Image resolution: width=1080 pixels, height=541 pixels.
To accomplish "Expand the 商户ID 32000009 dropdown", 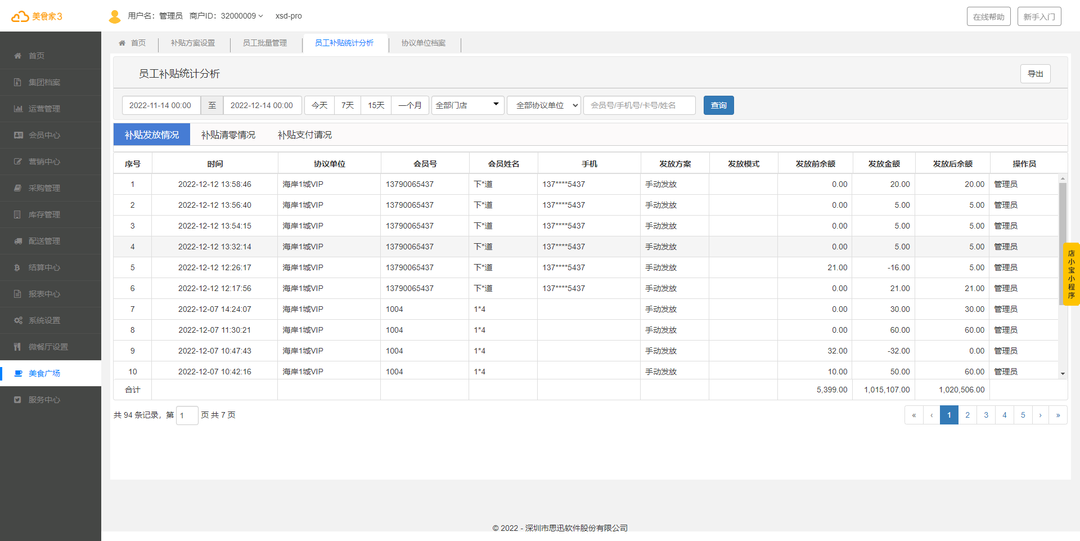I will click(x=228, y=16).
